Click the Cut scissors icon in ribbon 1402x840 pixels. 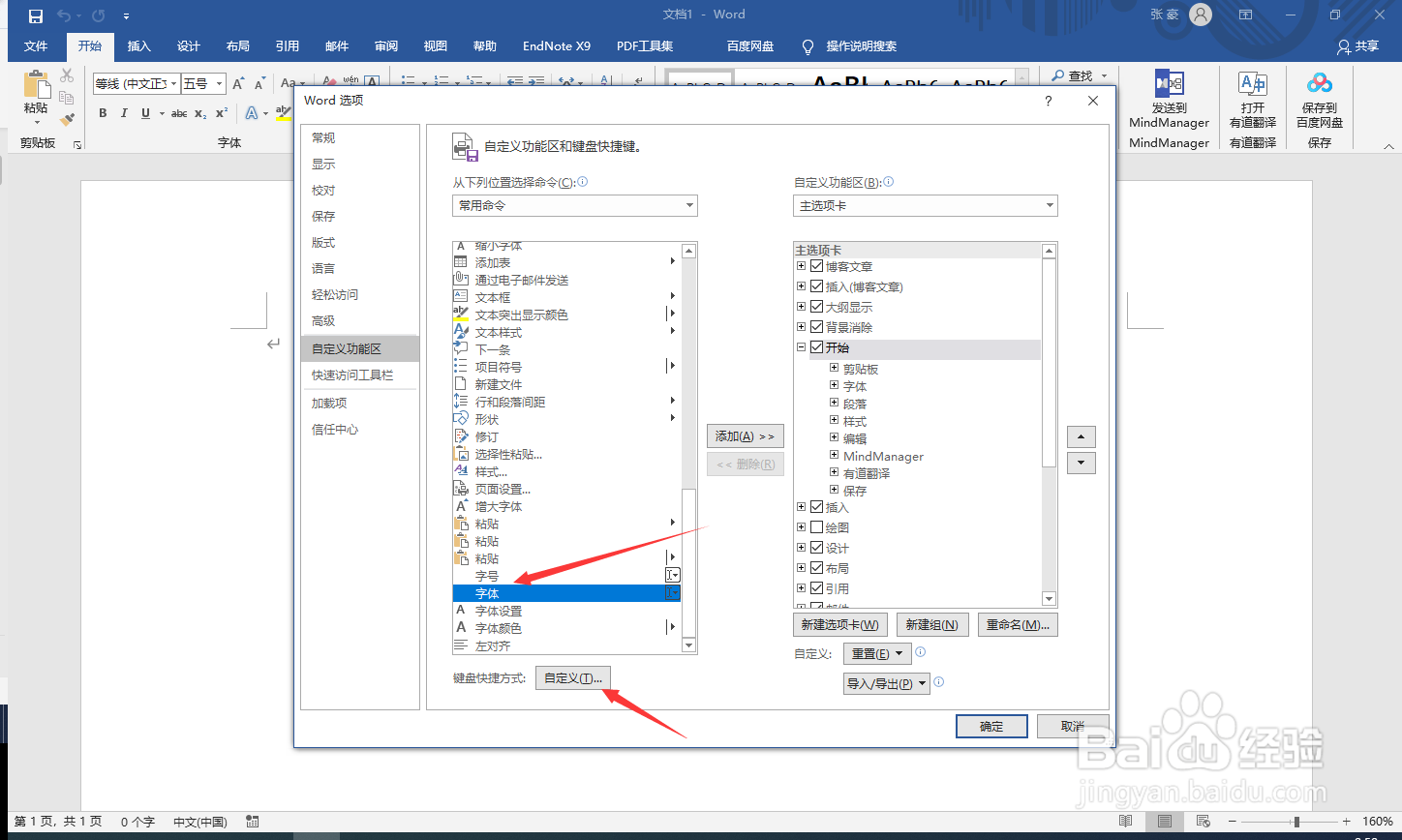(67, 75)
